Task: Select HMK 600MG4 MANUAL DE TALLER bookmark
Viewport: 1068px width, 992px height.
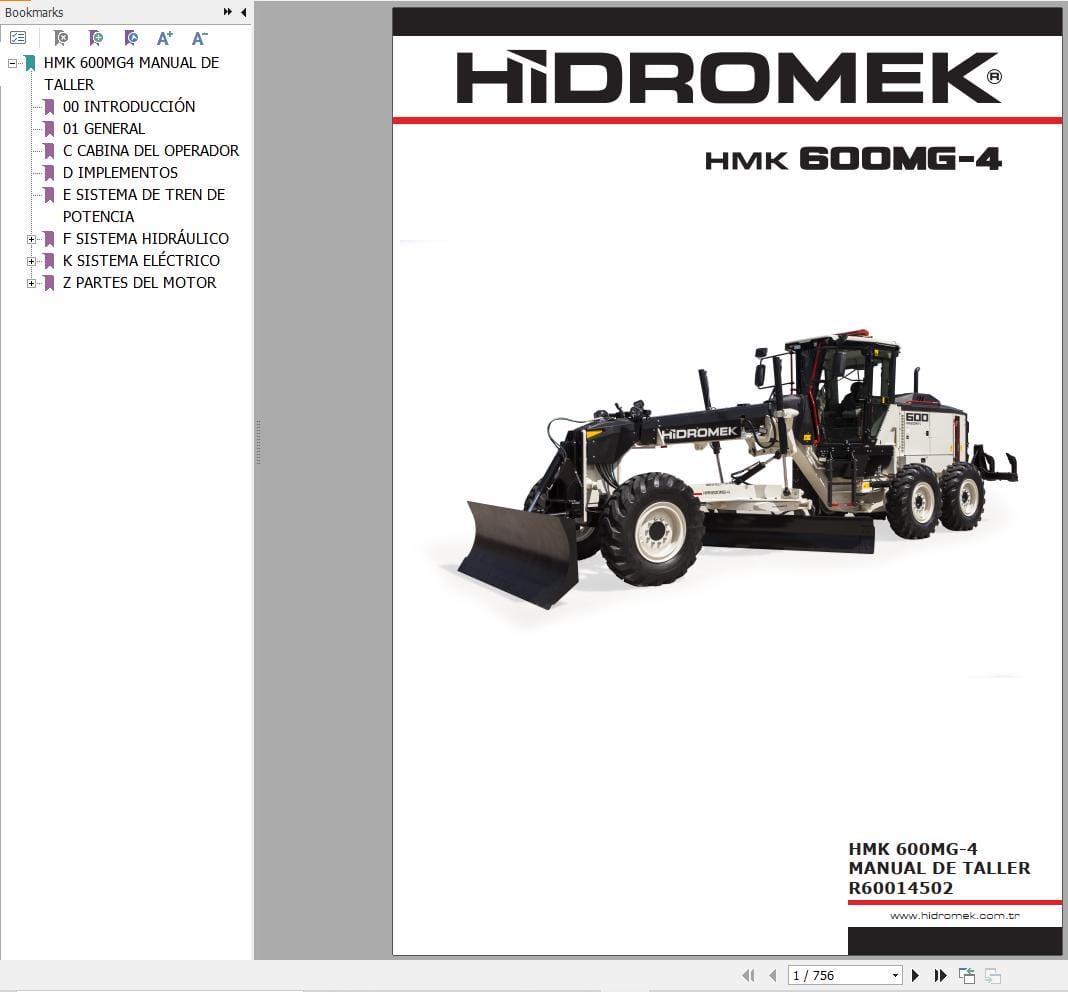Action: pyautogui.click(x=131, y=74)
